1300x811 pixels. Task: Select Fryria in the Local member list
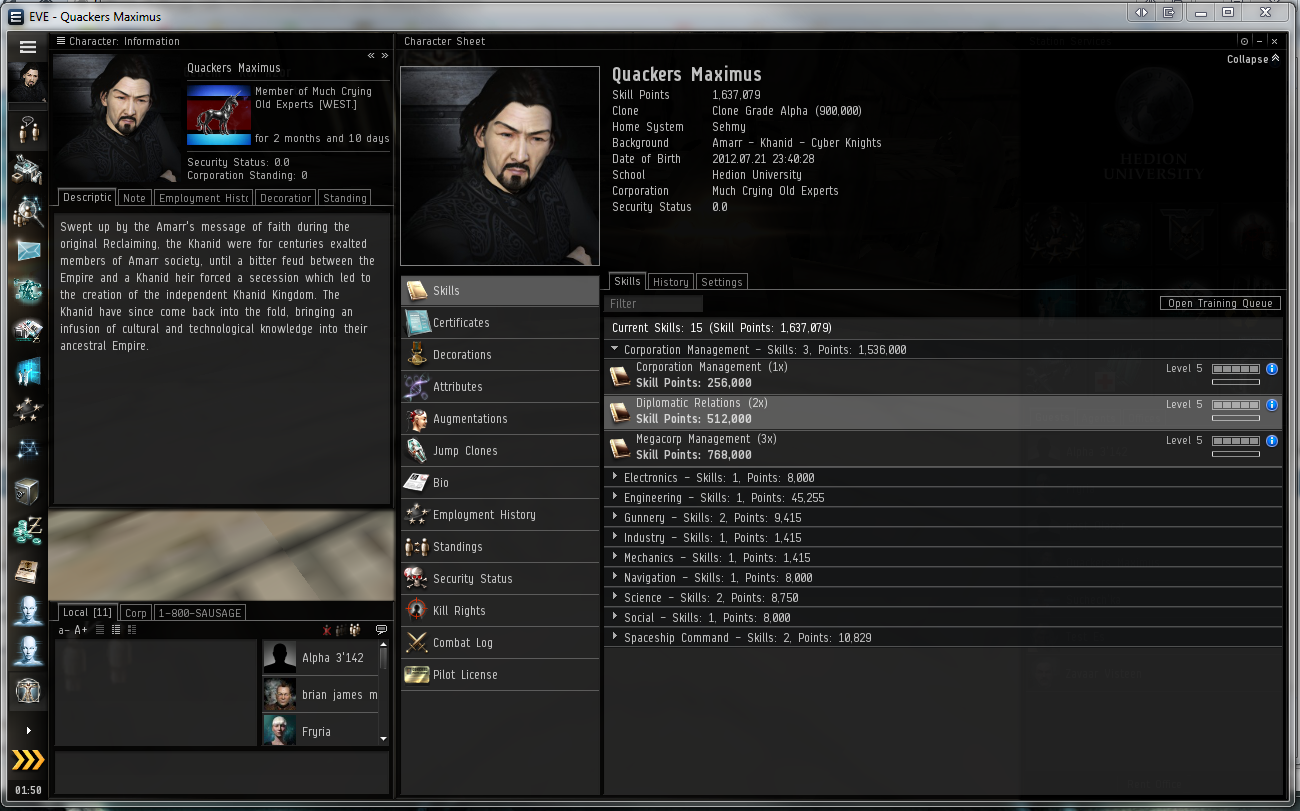coord(321,731)
